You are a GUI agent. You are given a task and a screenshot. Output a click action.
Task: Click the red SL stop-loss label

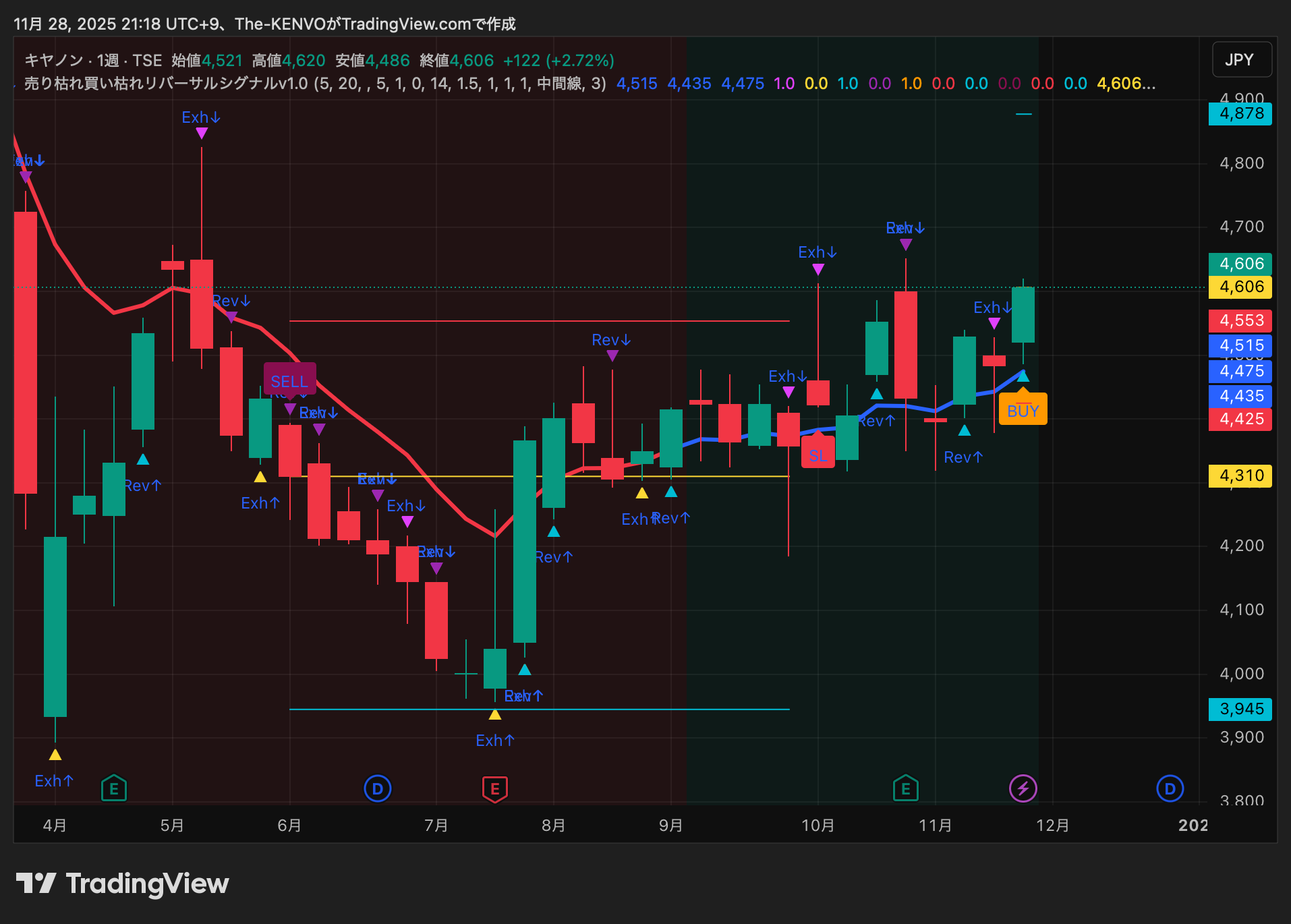click(817, 455)
